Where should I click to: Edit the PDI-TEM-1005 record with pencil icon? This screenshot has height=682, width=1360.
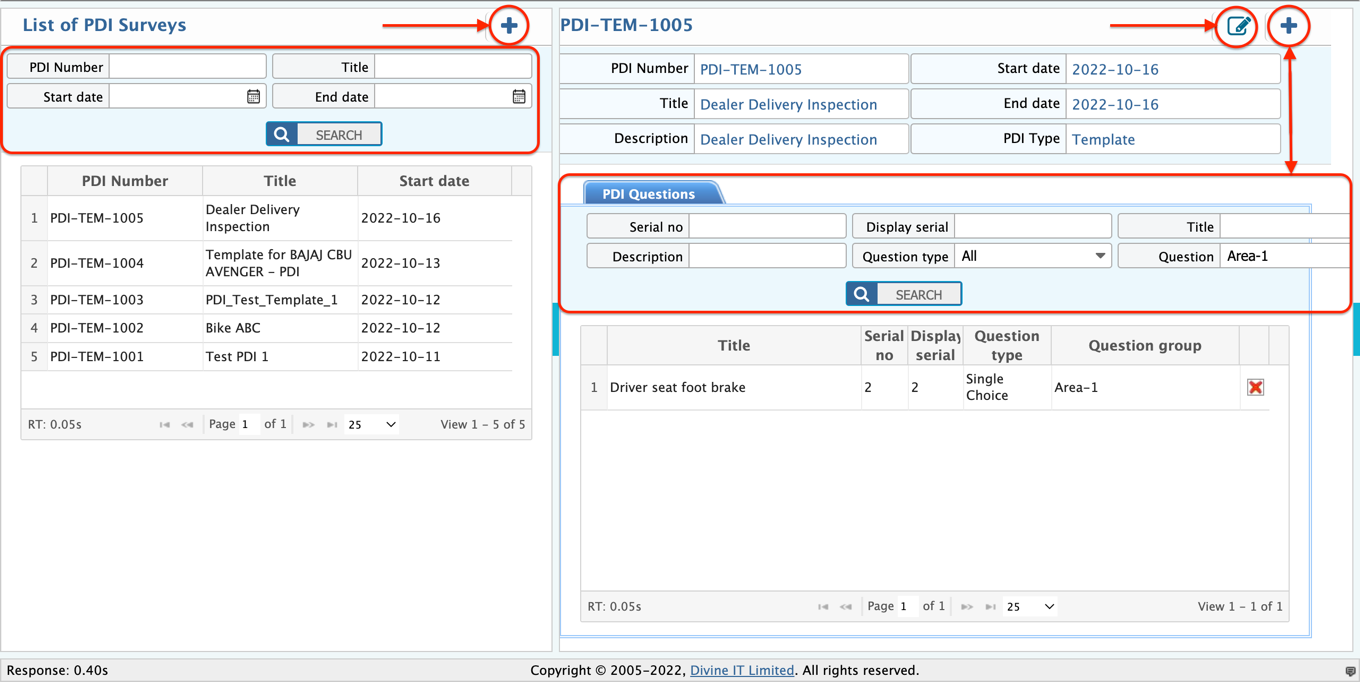click(x=1238, y=26)
